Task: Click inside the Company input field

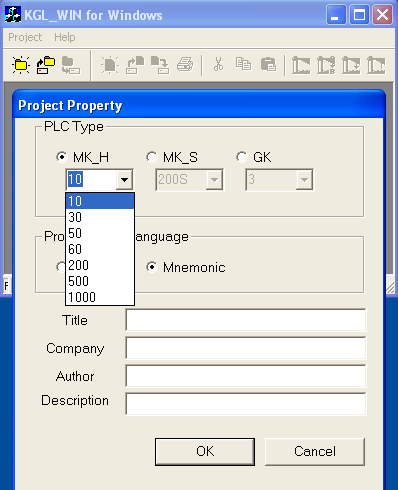Action: (246, 348)
